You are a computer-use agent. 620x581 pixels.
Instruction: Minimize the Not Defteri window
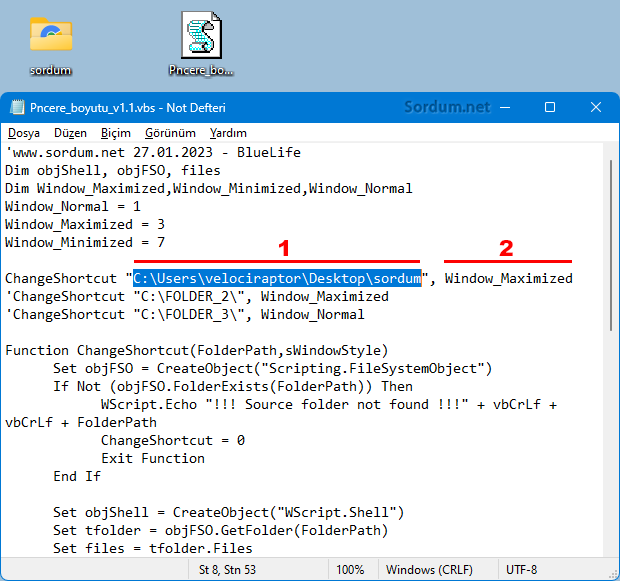point(505,107)
